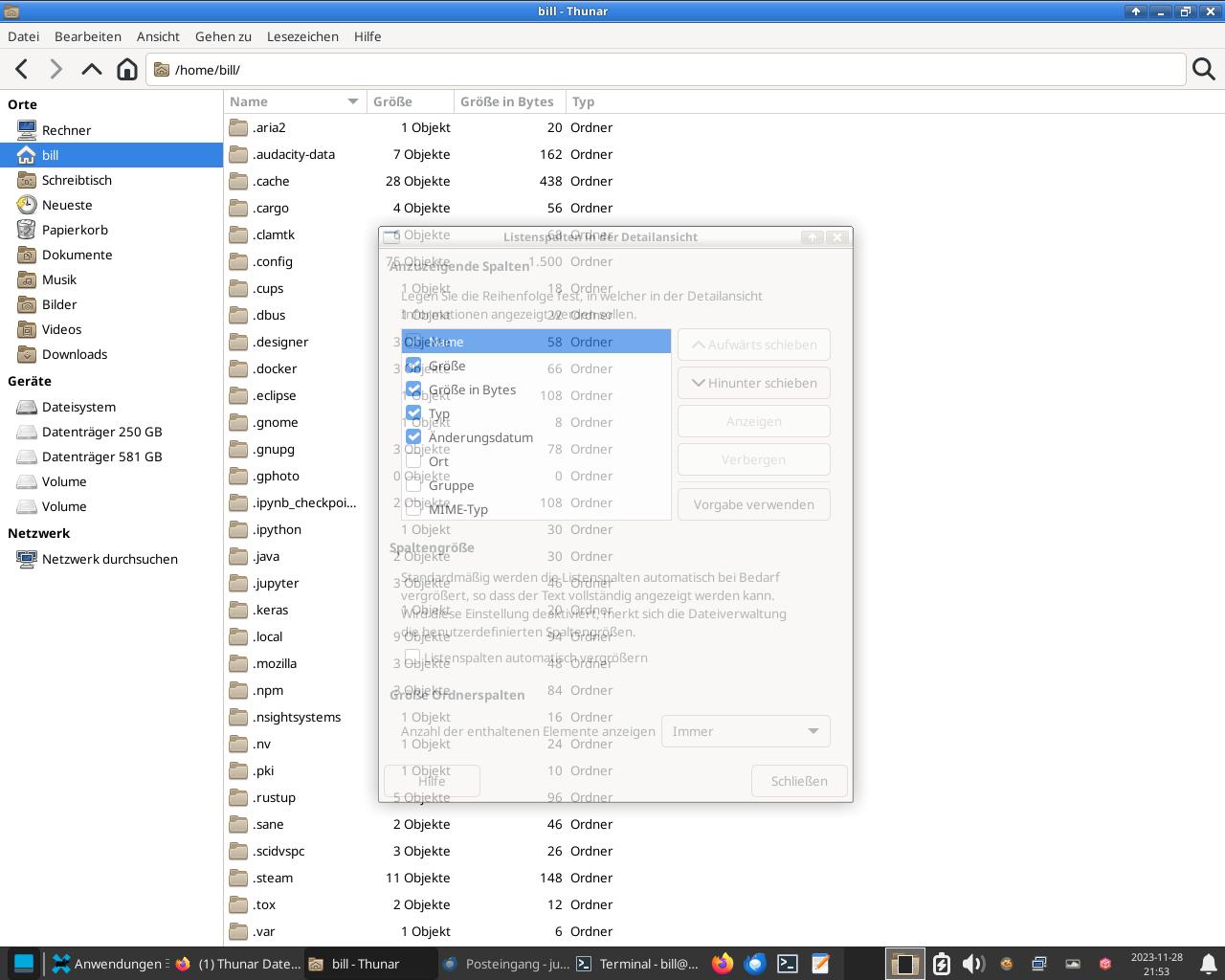Screen dimensions: 1225x980
Task: Switch to Terminal window in taskbar
Action: click(x=639, y=964)
